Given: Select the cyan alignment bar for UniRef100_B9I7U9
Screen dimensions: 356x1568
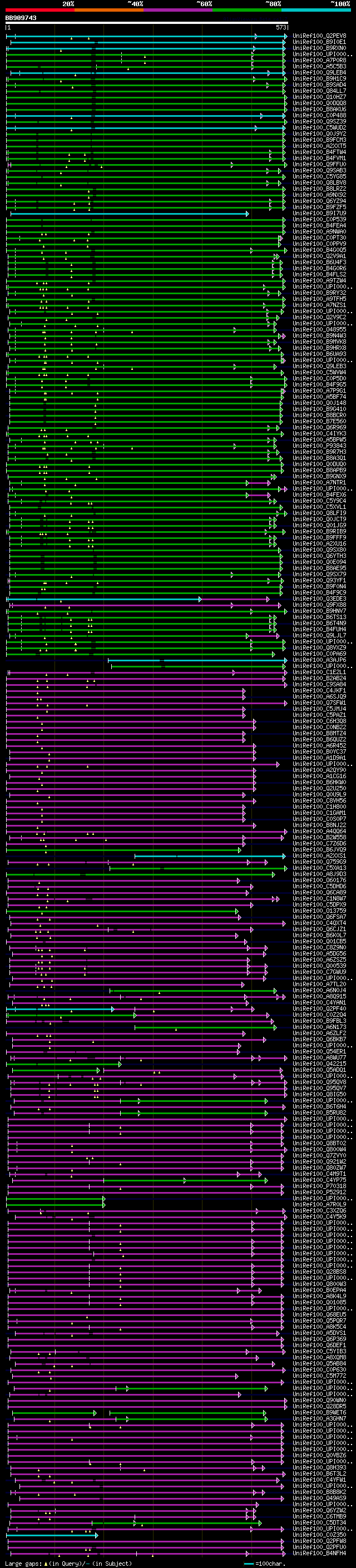Looking at the screenshot, I should [x=130, y=214].
